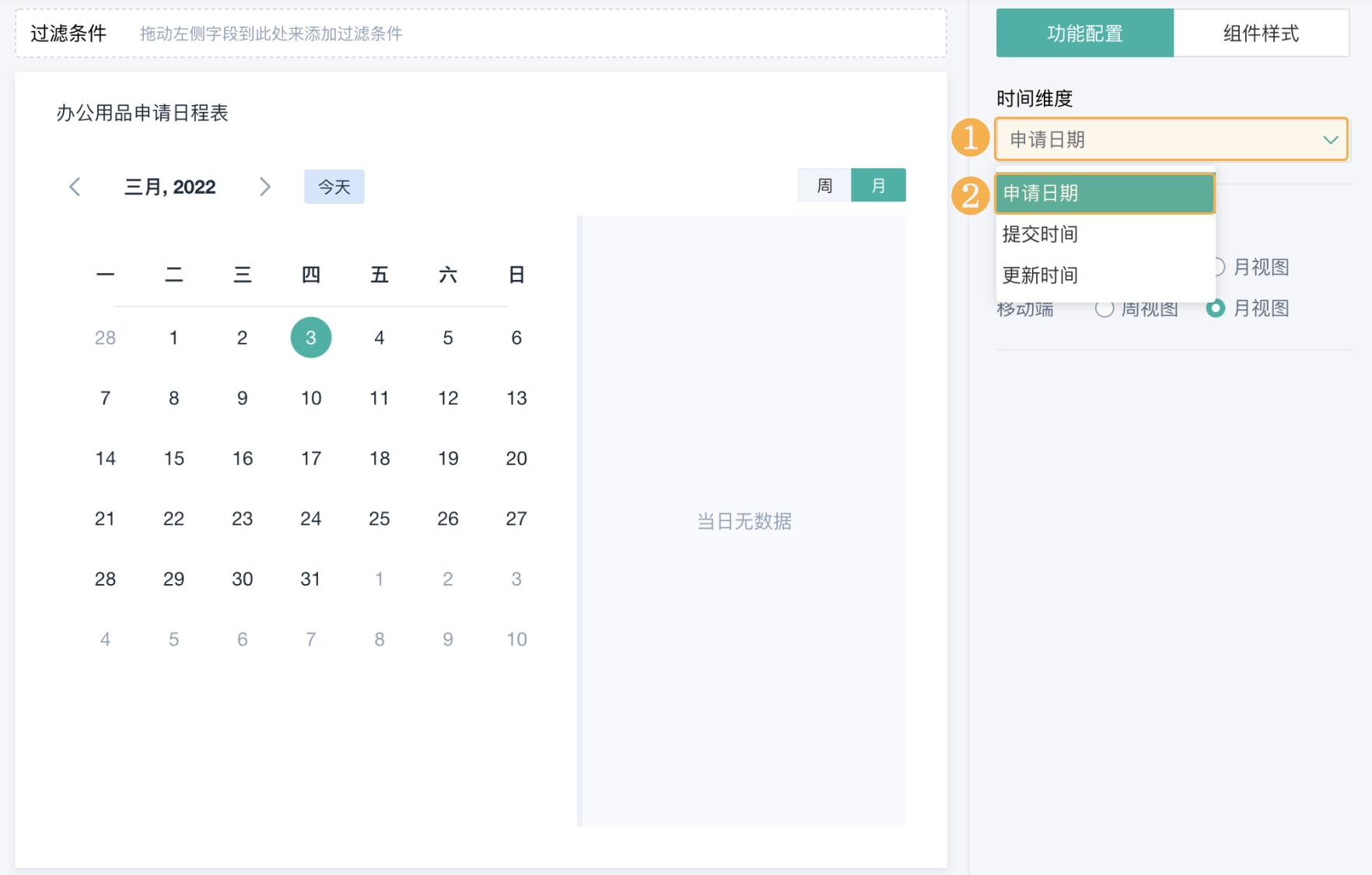Navigate to the previous month with the left arrow

(74, 186)
